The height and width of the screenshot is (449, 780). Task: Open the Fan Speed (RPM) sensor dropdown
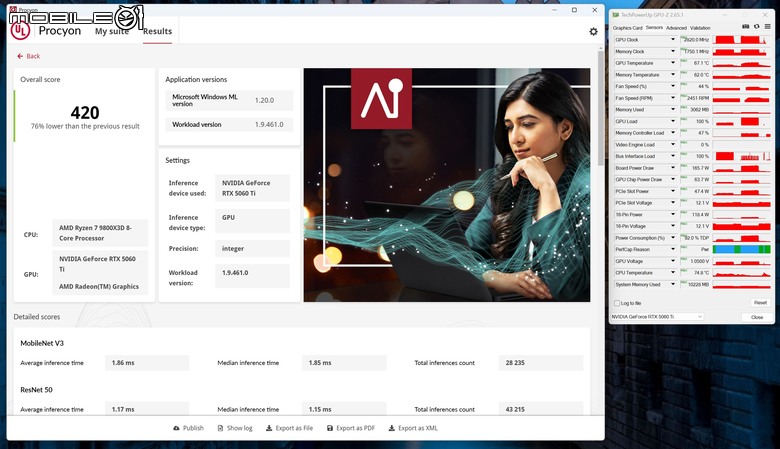[x=673, y=98]
